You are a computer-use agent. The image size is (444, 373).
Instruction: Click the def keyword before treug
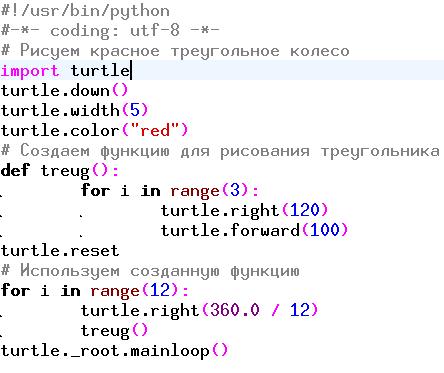tap(15, 170)
